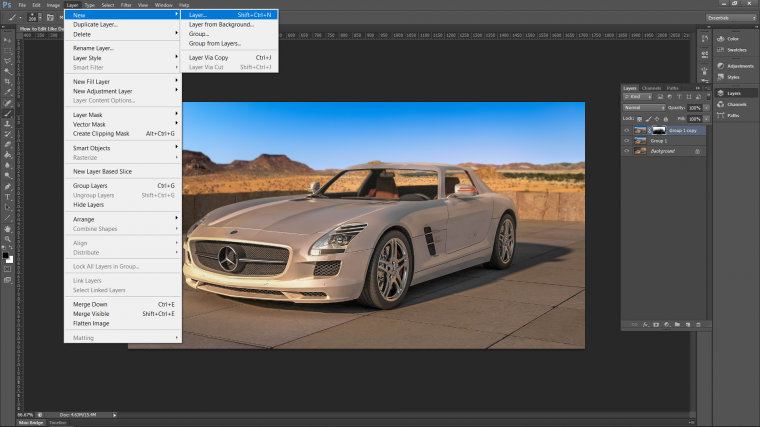
Task: Select the Hand tool
Action: click(x=7, y=229)
